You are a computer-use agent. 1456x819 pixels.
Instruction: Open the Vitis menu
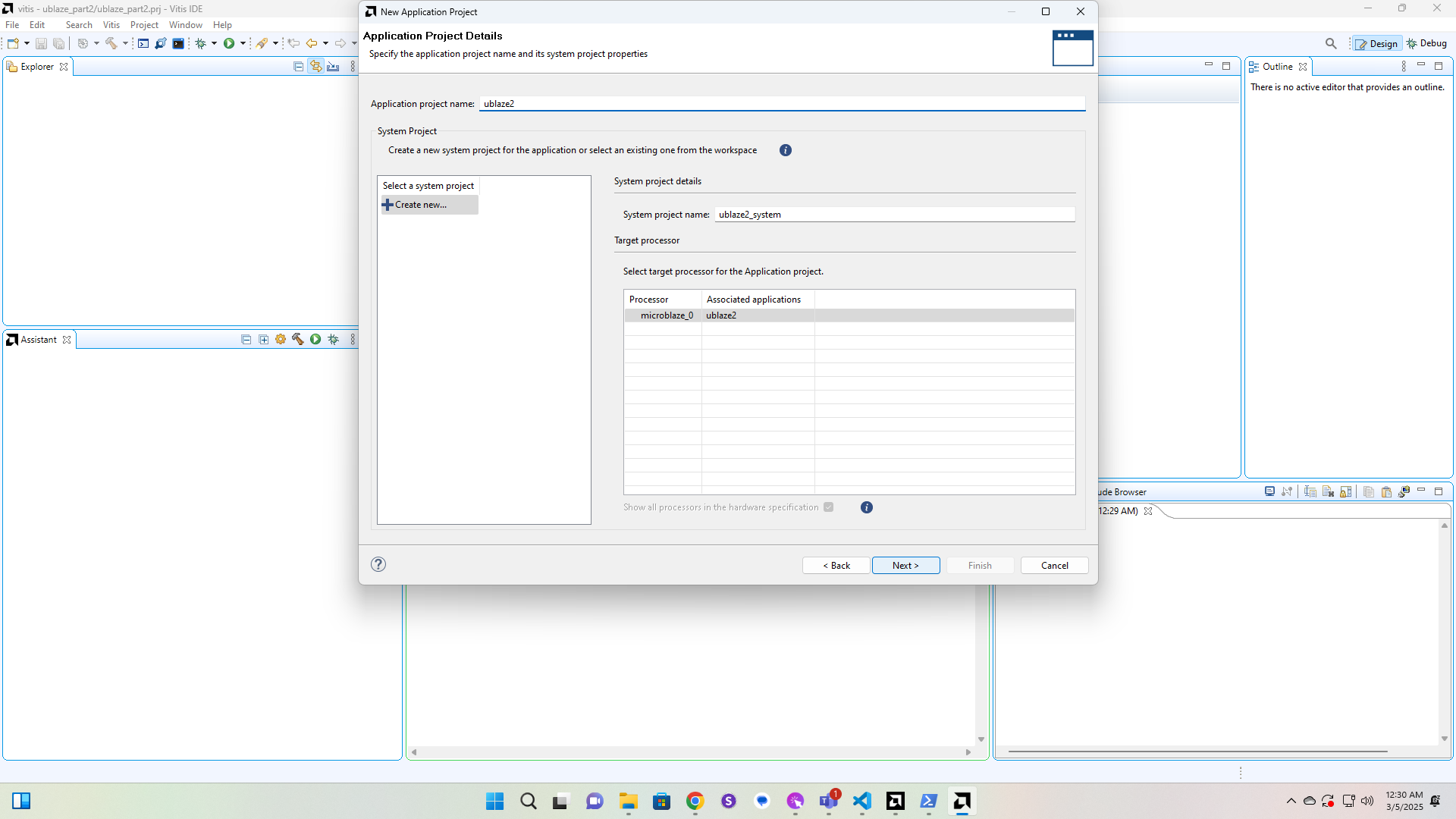coord(111,25)
